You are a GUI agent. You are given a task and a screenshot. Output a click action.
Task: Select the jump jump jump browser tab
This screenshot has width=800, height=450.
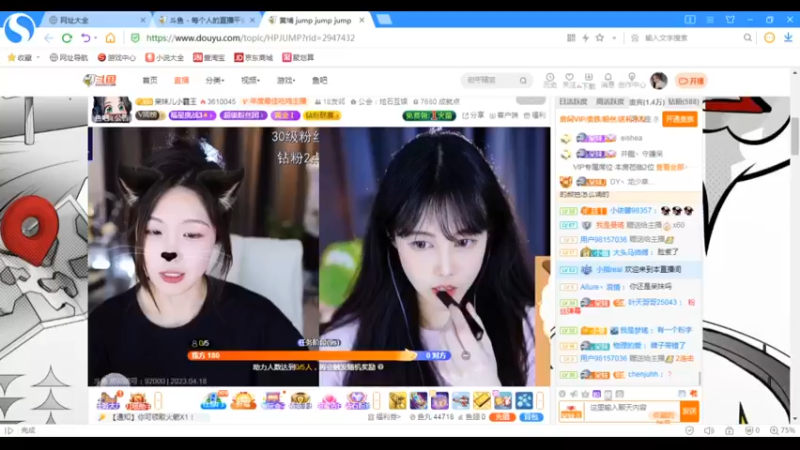(x=315, y=20)
